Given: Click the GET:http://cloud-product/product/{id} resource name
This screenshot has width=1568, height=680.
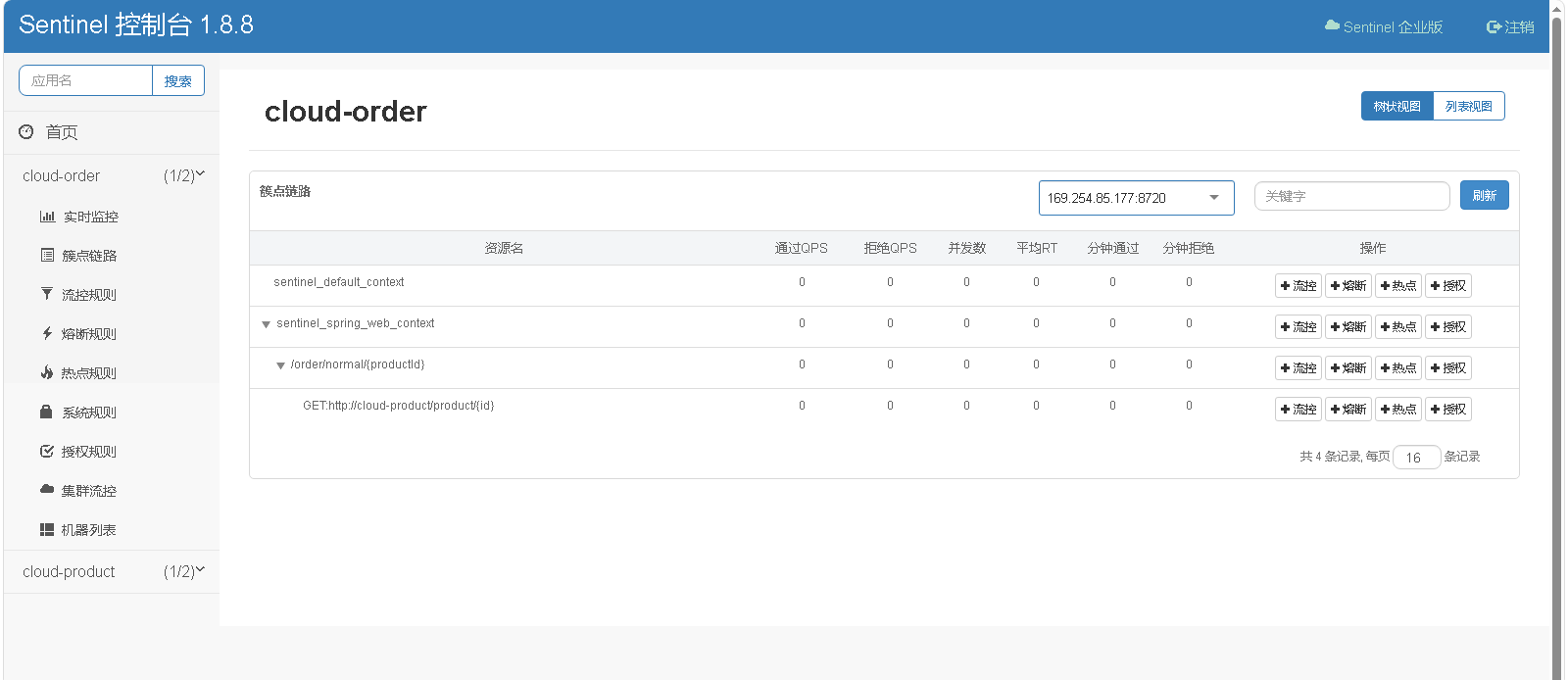Looking at the screenshot, I should 399,406.
